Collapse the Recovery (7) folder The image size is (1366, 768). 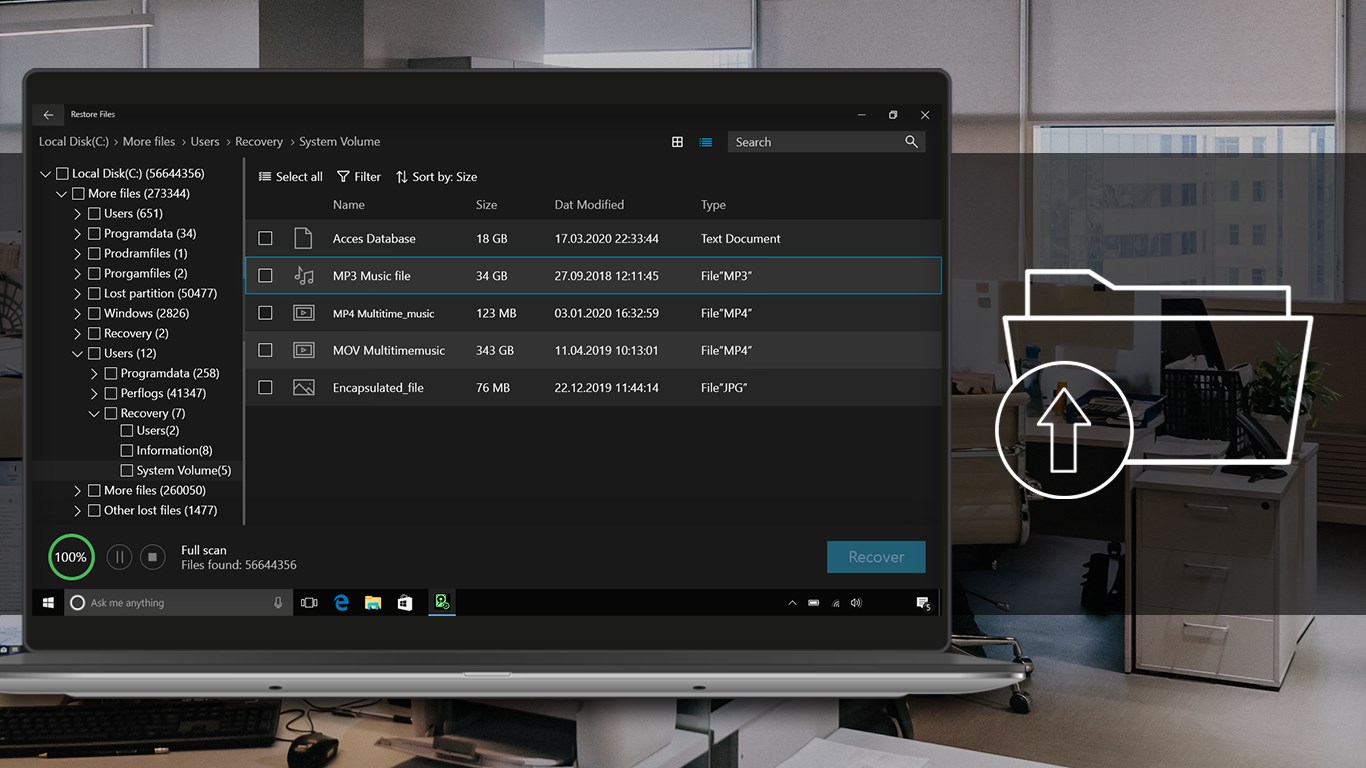(94, 413)
